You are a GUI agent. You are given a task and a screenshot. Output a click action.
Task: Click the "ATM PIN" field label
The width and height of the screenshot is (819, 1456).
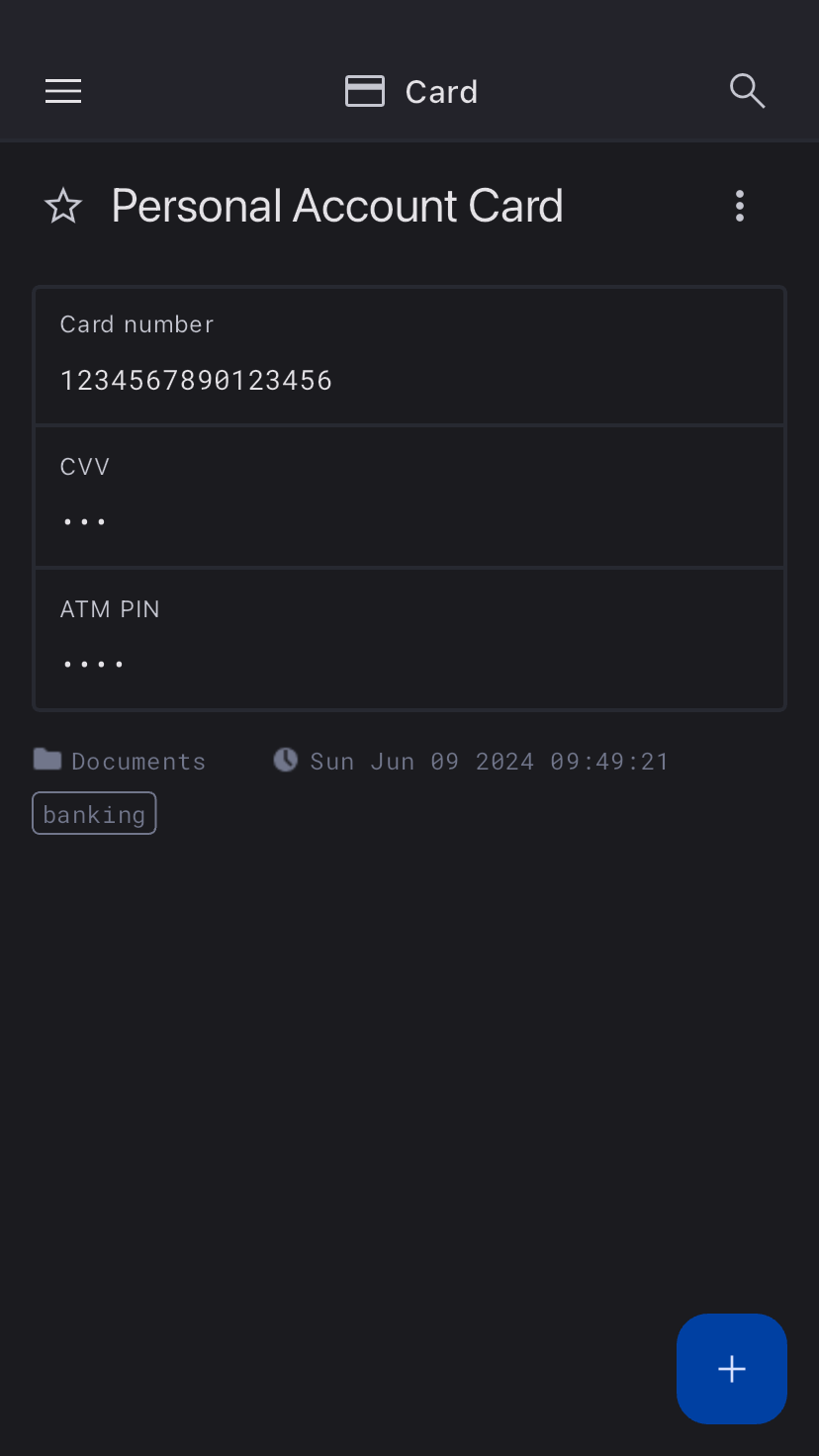pos(110,609)
